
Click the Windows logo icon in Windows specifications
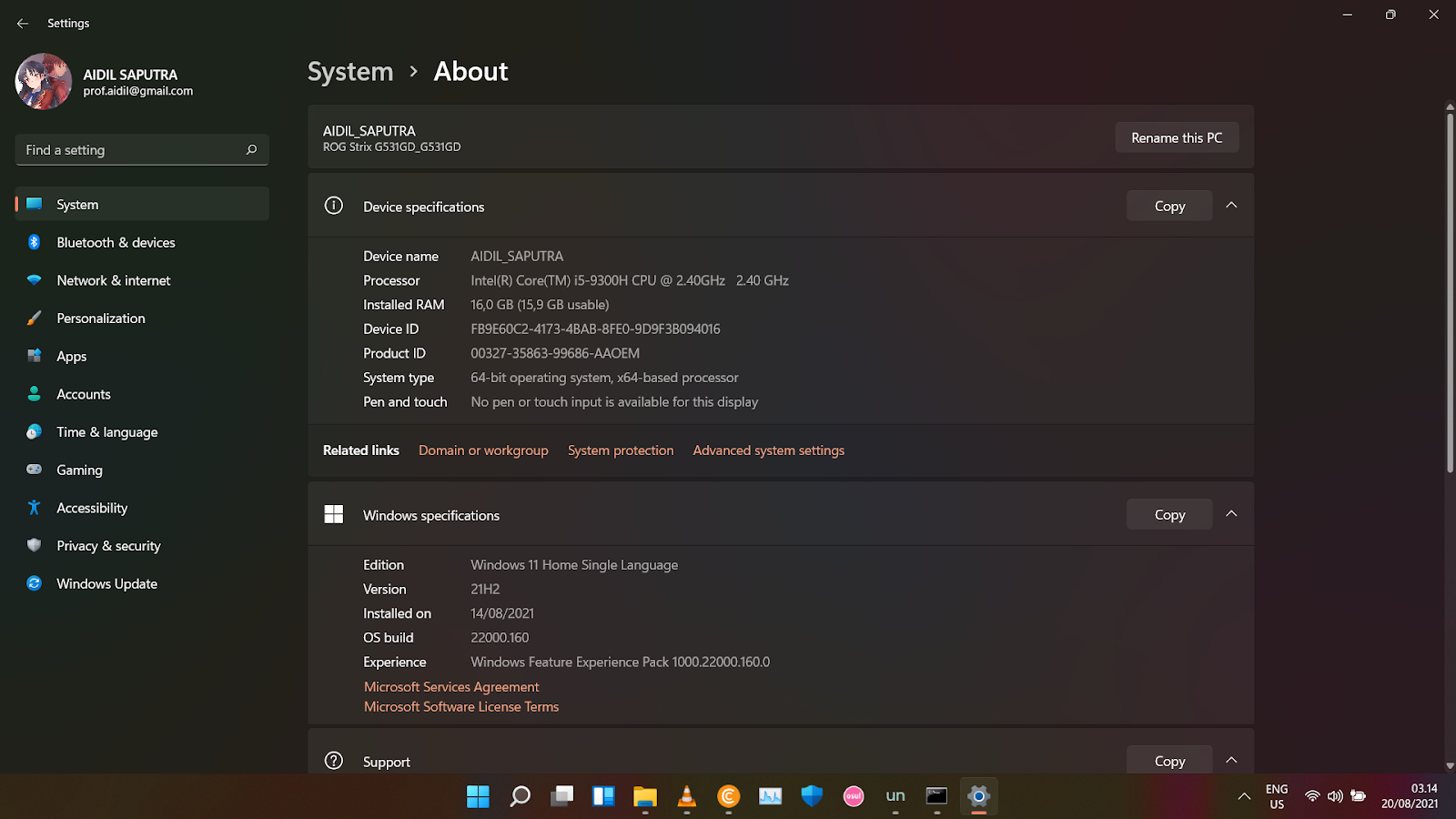click(x=334, y=515)
